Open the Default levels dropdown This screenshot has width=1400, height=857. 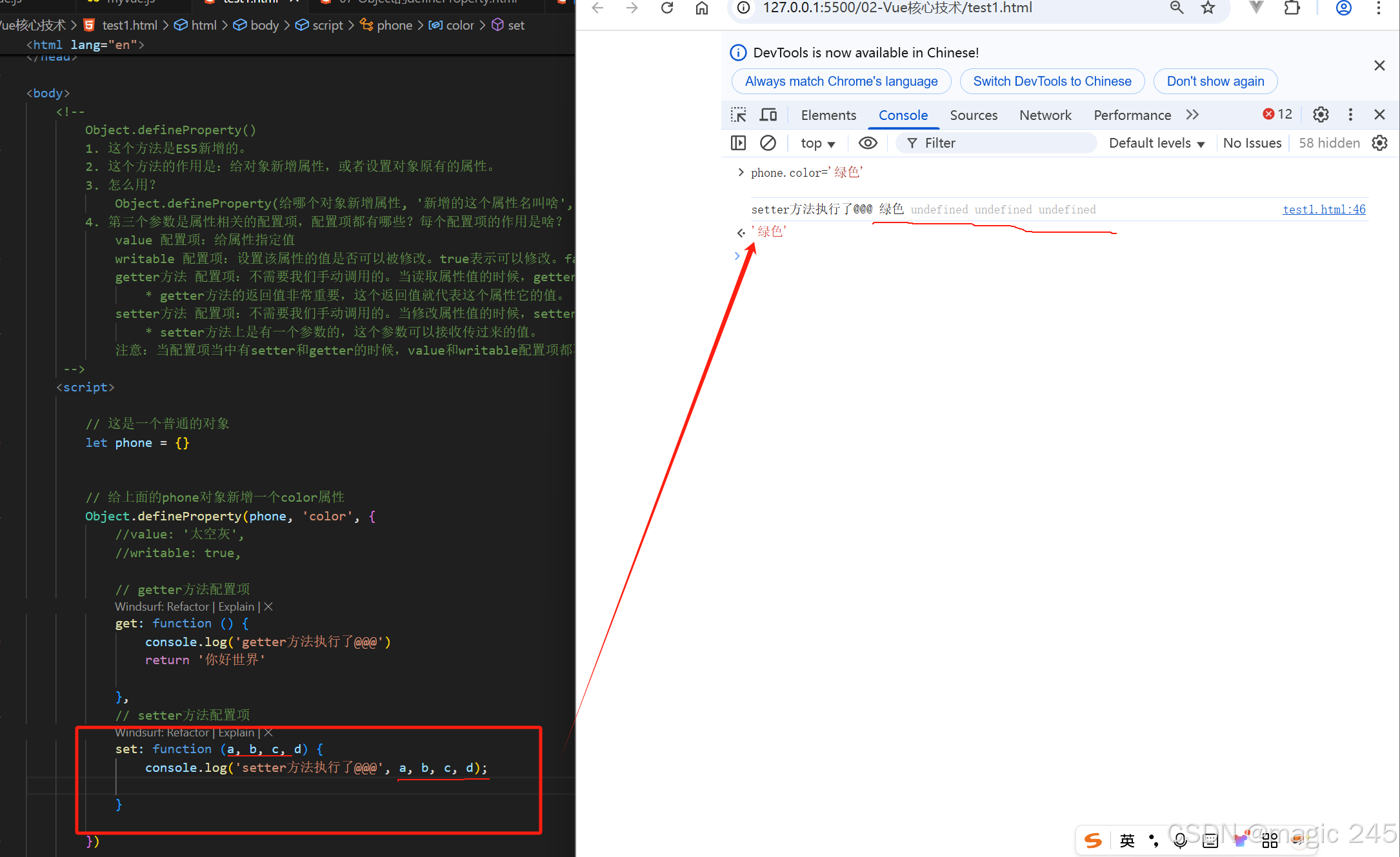point(1156,143)
